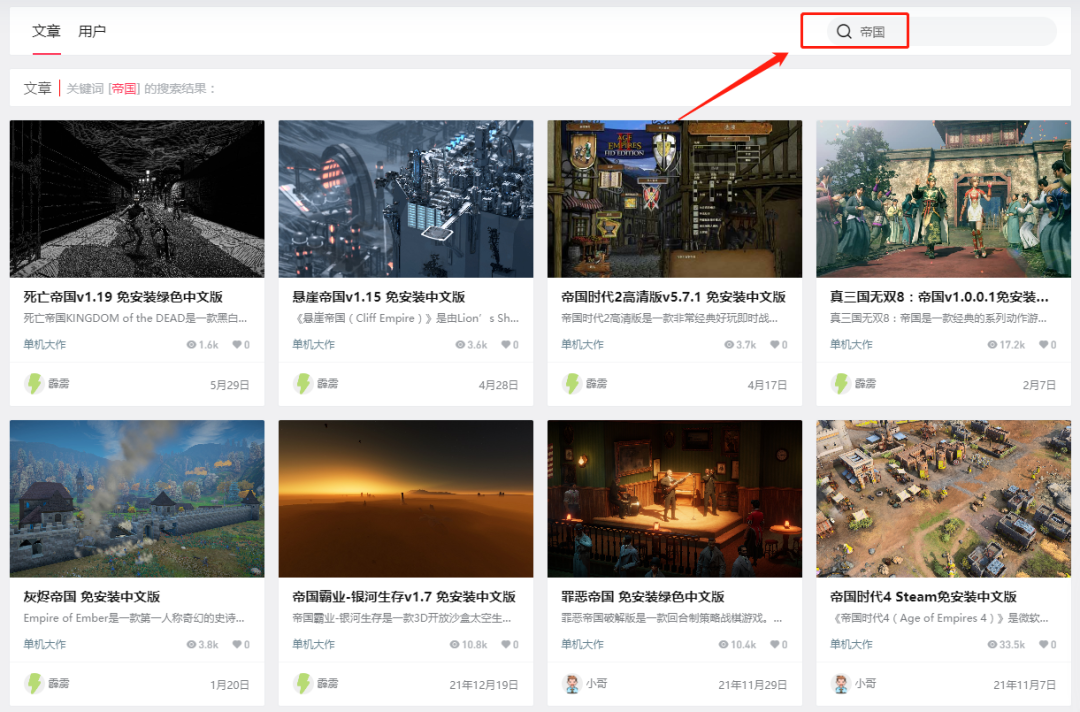Screen dimensions: 1080x712
Task: Click author avatar on 灰烬帝国 card
Action: [x=34, y=683]
